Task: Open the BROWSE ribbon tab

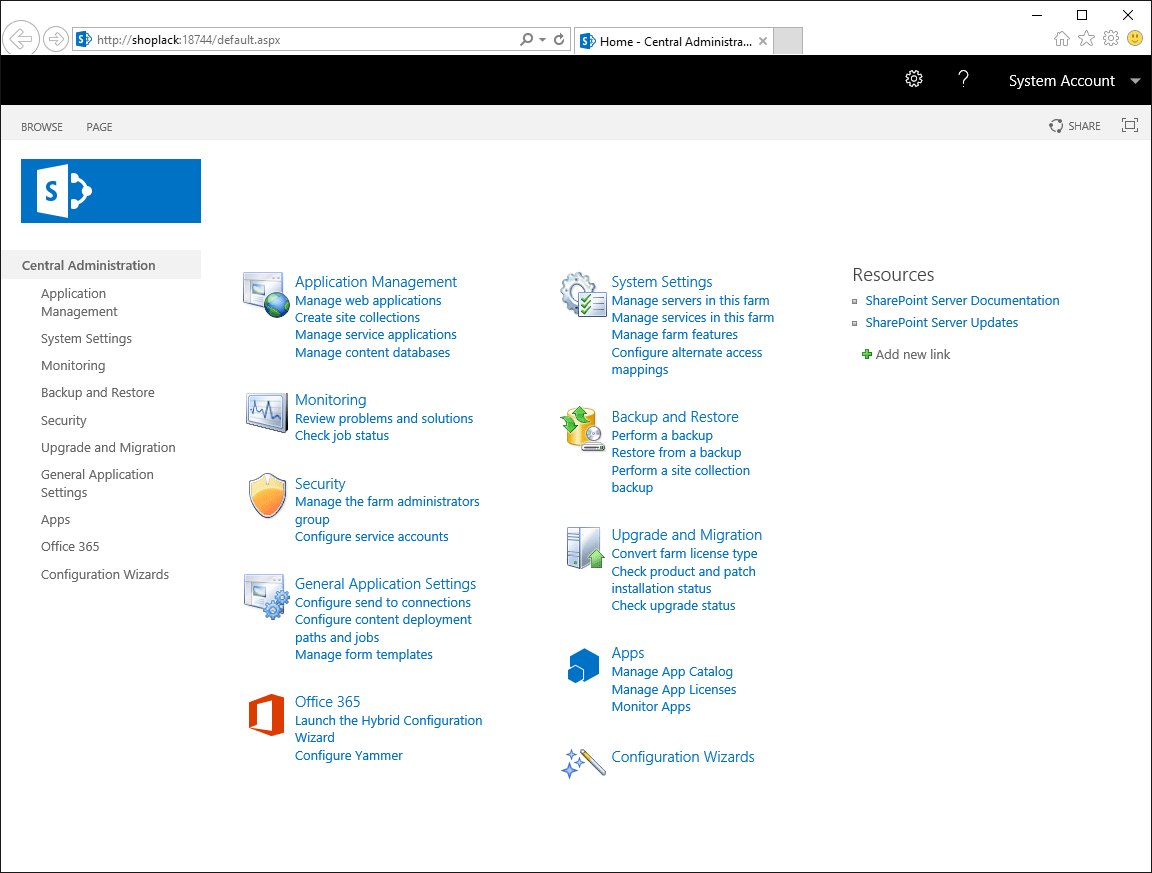Action: click(x=42, y=127)
